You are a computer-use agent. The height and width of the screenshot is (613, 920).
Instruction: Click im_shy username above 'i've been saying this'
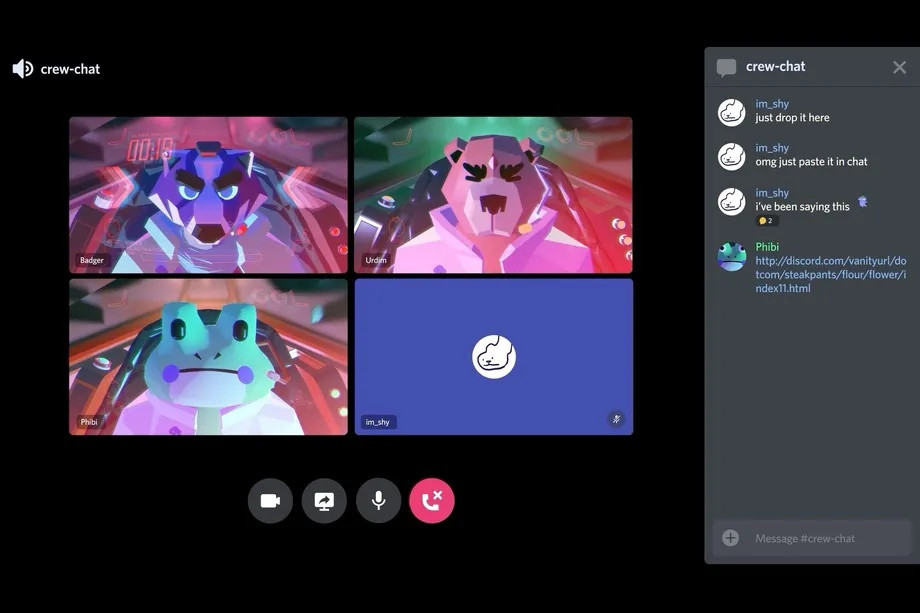(772, 192)
